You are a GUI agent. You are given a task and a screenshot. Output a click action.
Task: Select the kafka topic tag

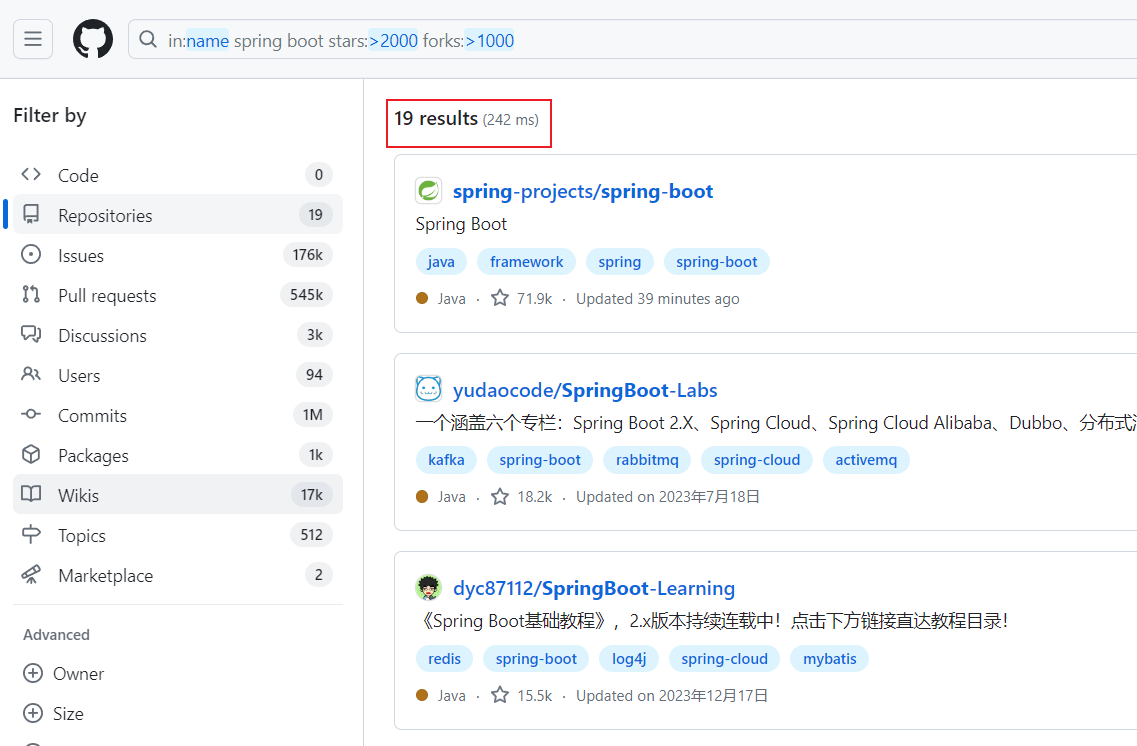point(446,460)
